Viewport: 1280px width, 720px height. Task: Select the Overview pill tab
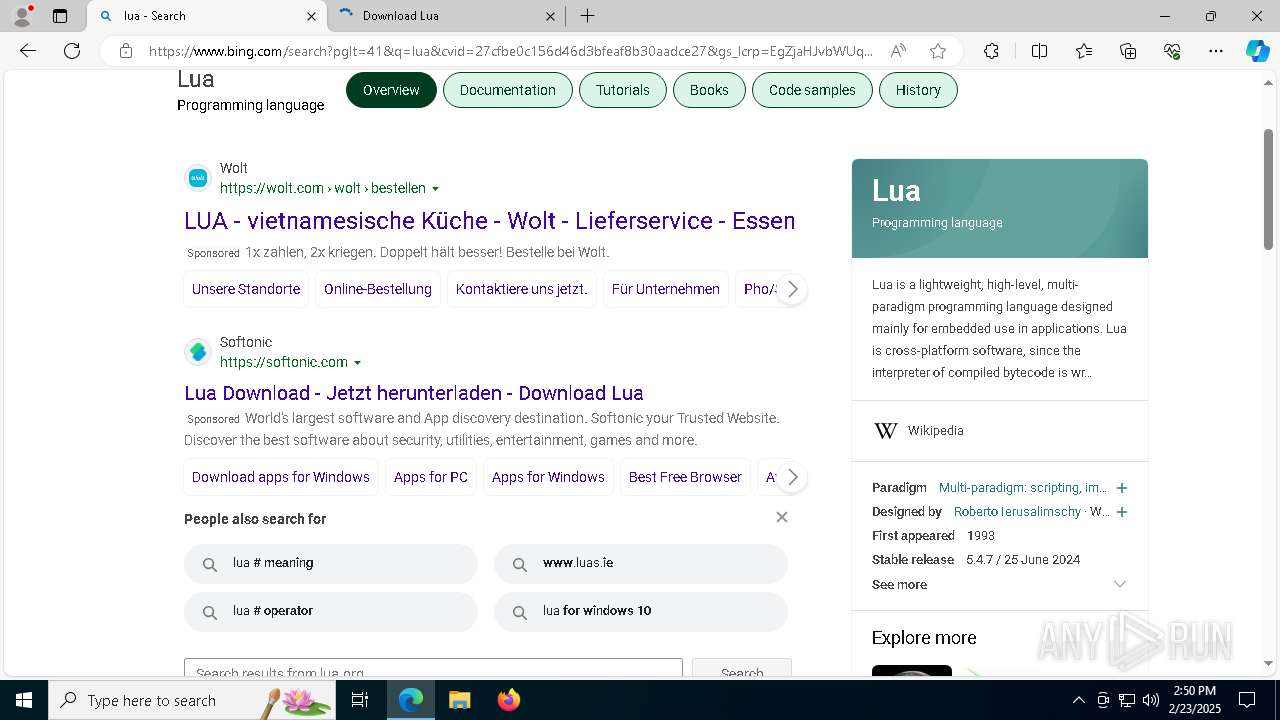click(x=391, y=90)
